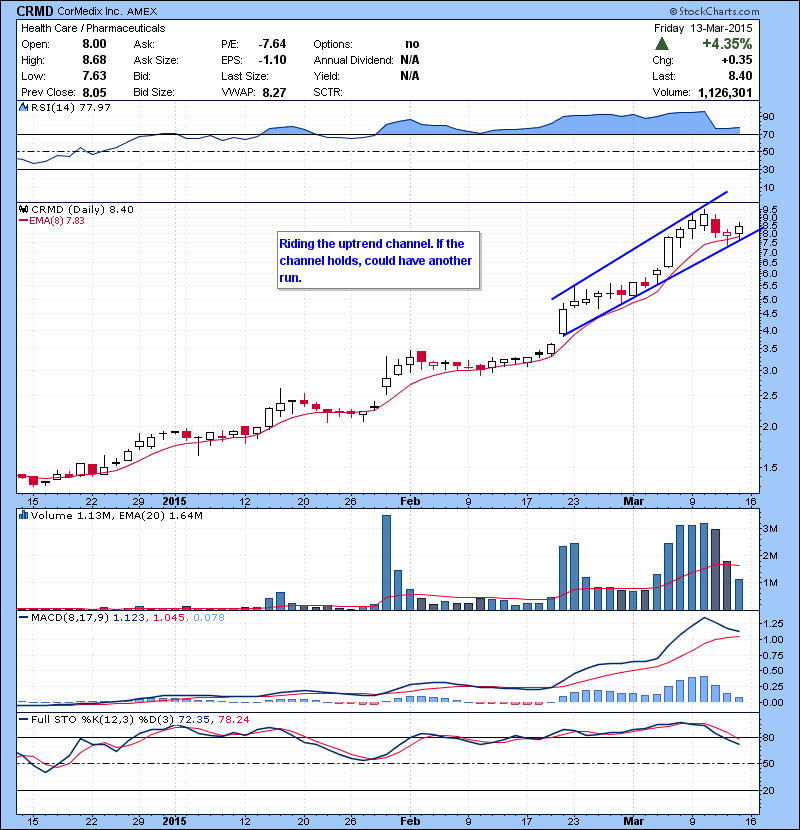Click the MACD signal value 1.045

(x=168, y=617)
